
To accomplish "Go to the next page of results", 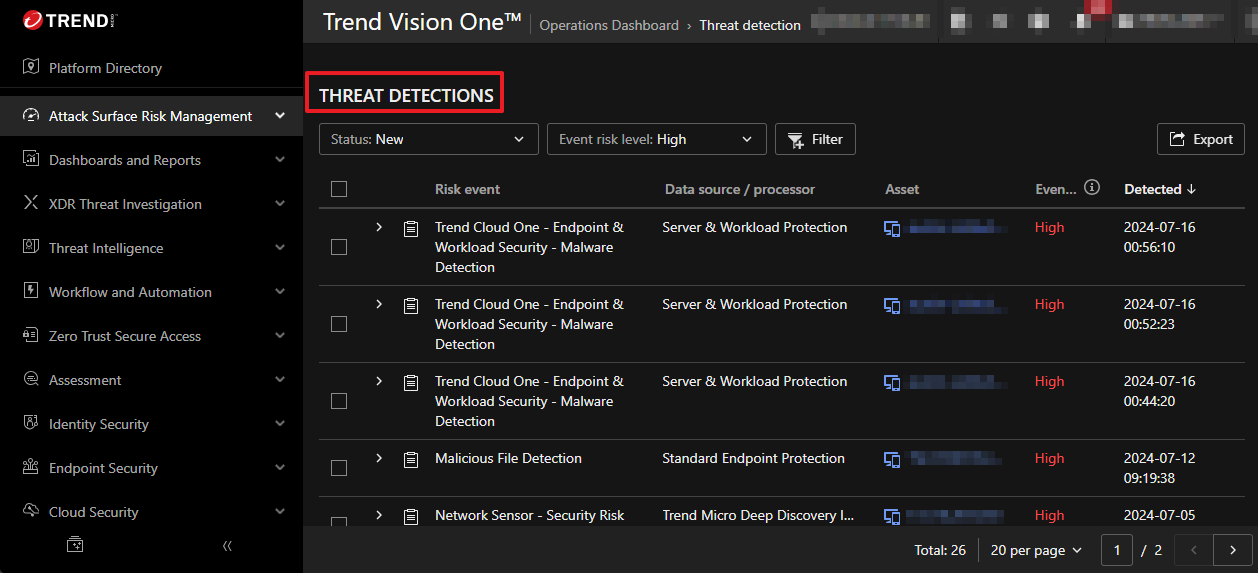I will point(1232,550).
